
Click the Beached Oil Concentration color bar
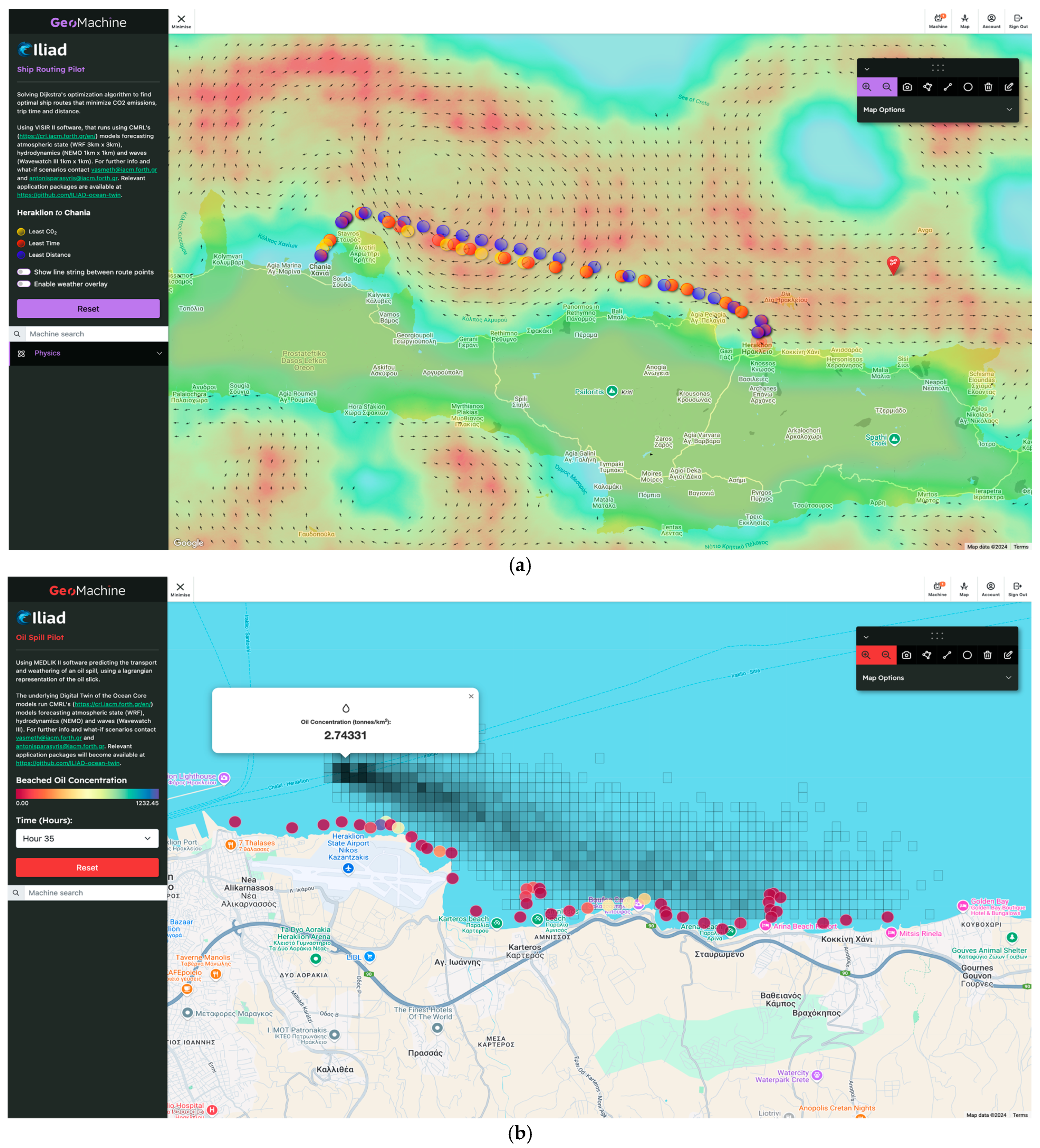coord(87,794)
